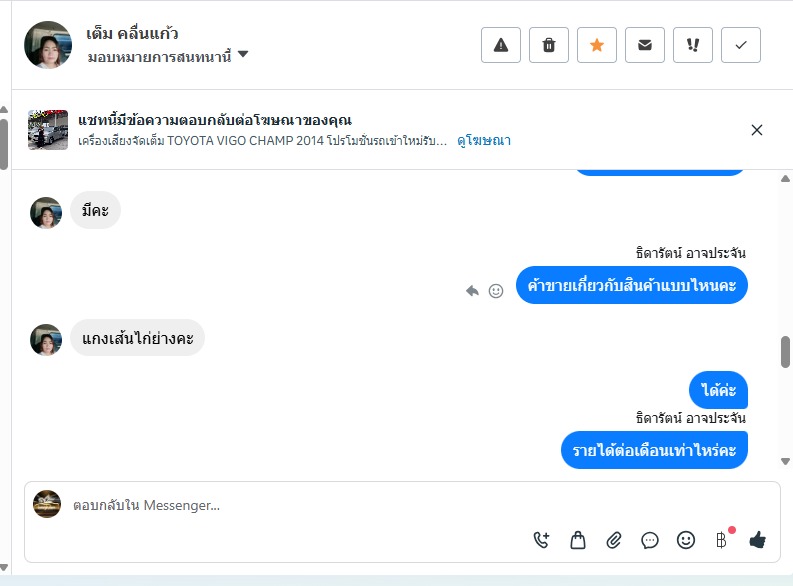Toggle the orange star follow-up marker

click(x=597, y=45)
